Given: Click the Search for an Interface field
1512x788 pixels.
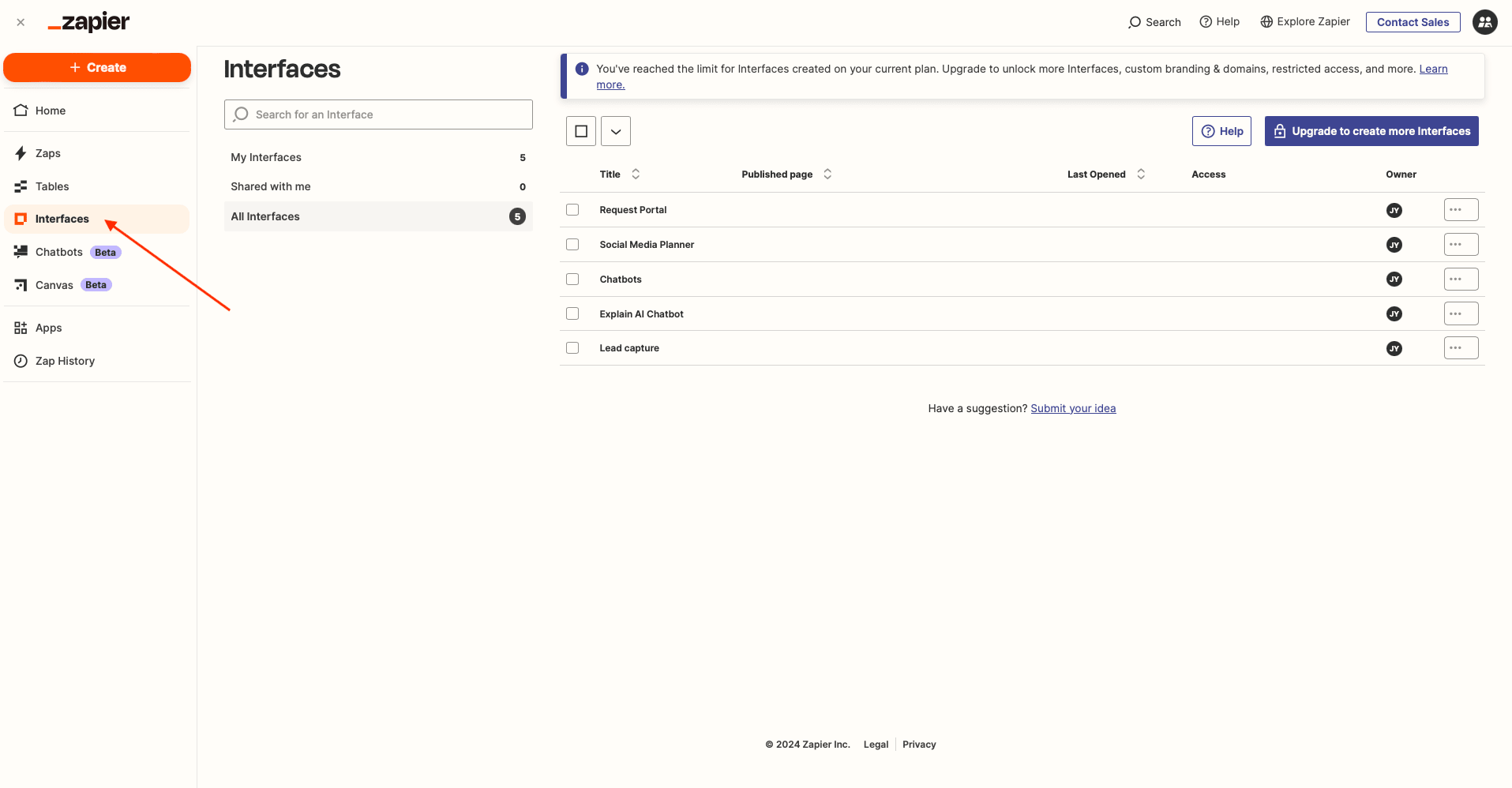Looking at the screenshot, I should (x=377, y=114).
